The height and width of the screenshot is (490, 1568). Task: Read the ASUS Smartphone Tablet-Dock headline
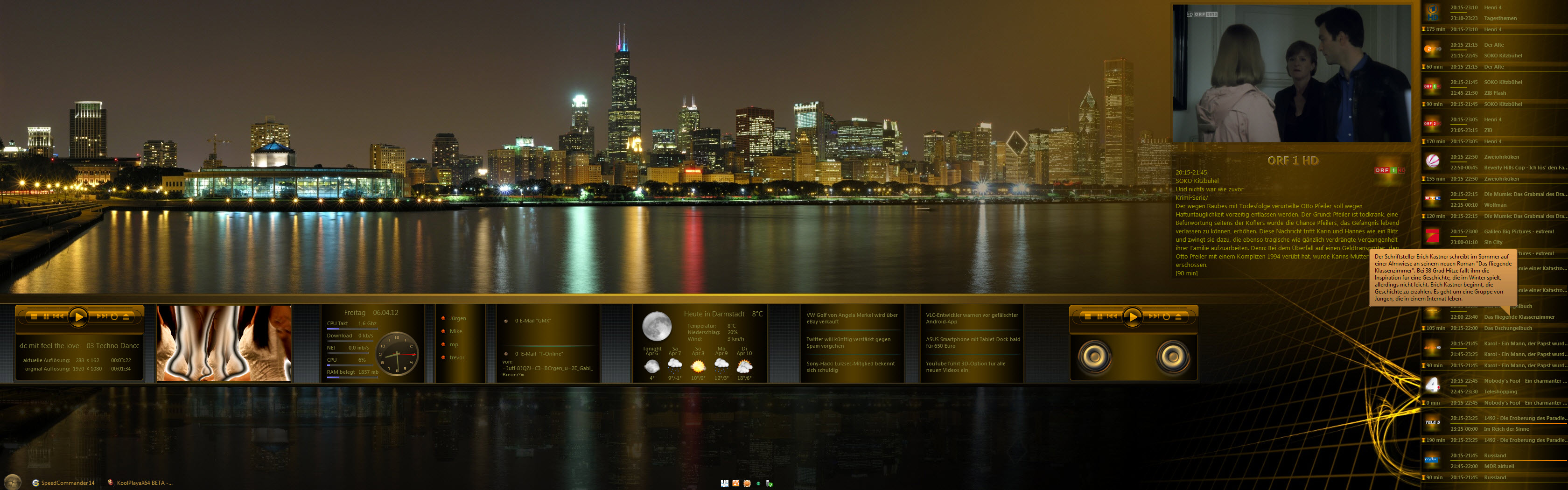click(x=972, y=343)
